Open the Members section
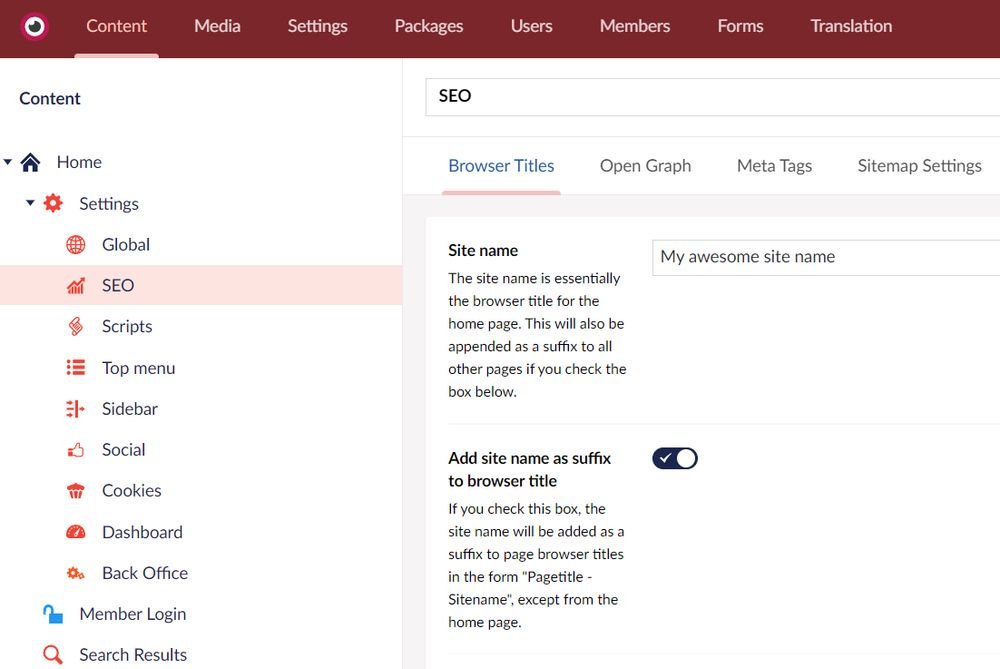The height and width of the screenshot is (669, 1000). point(635,26)
